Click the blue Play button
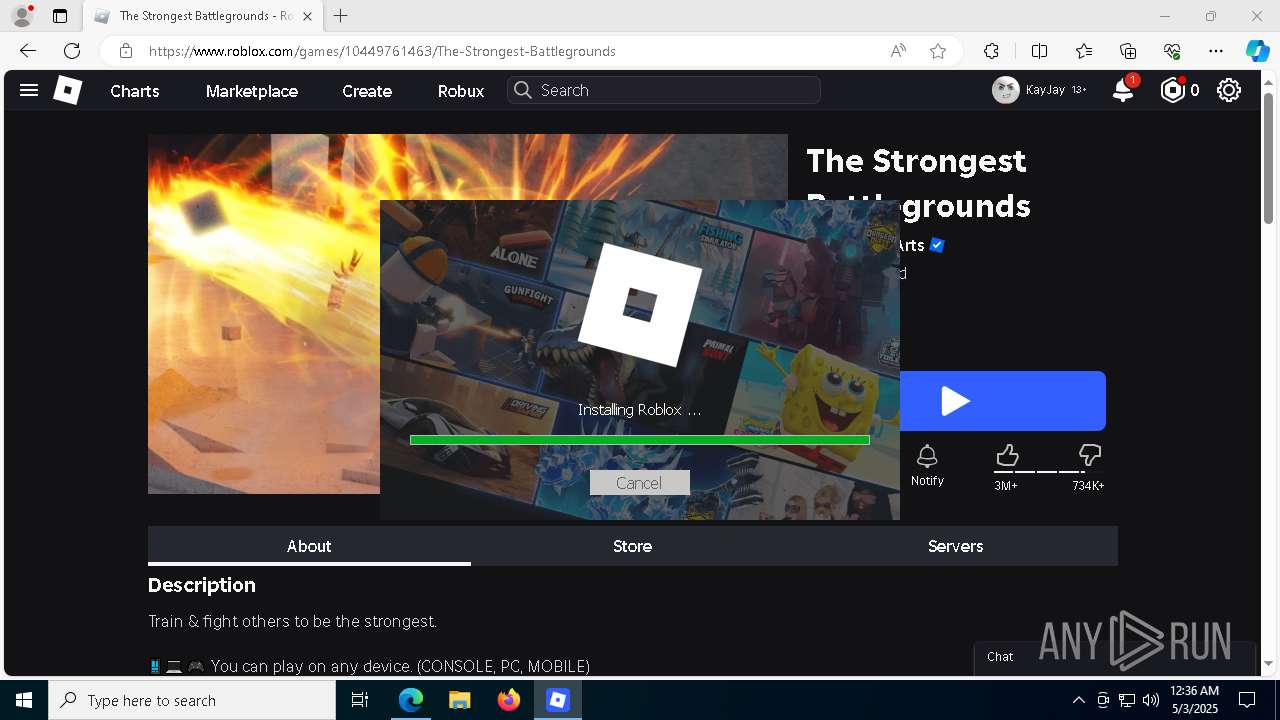Image resolution: width=1280 pixels, height=720 pixels. [1003, 401]
